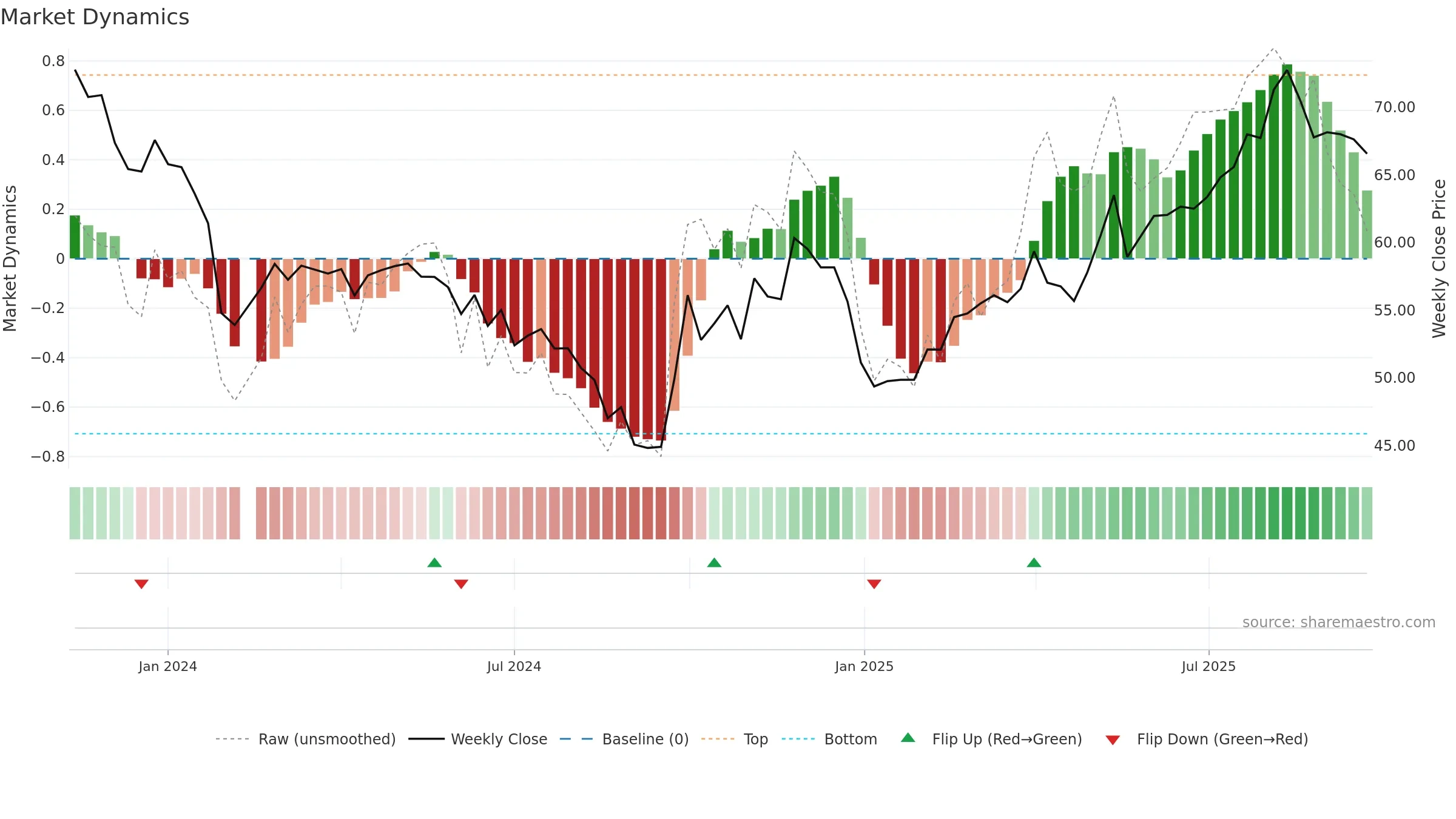The width and height of the screenshot is (1456, 819).
Task: Click the 55.00 price axis label
Action: (x=1394, y=311)
